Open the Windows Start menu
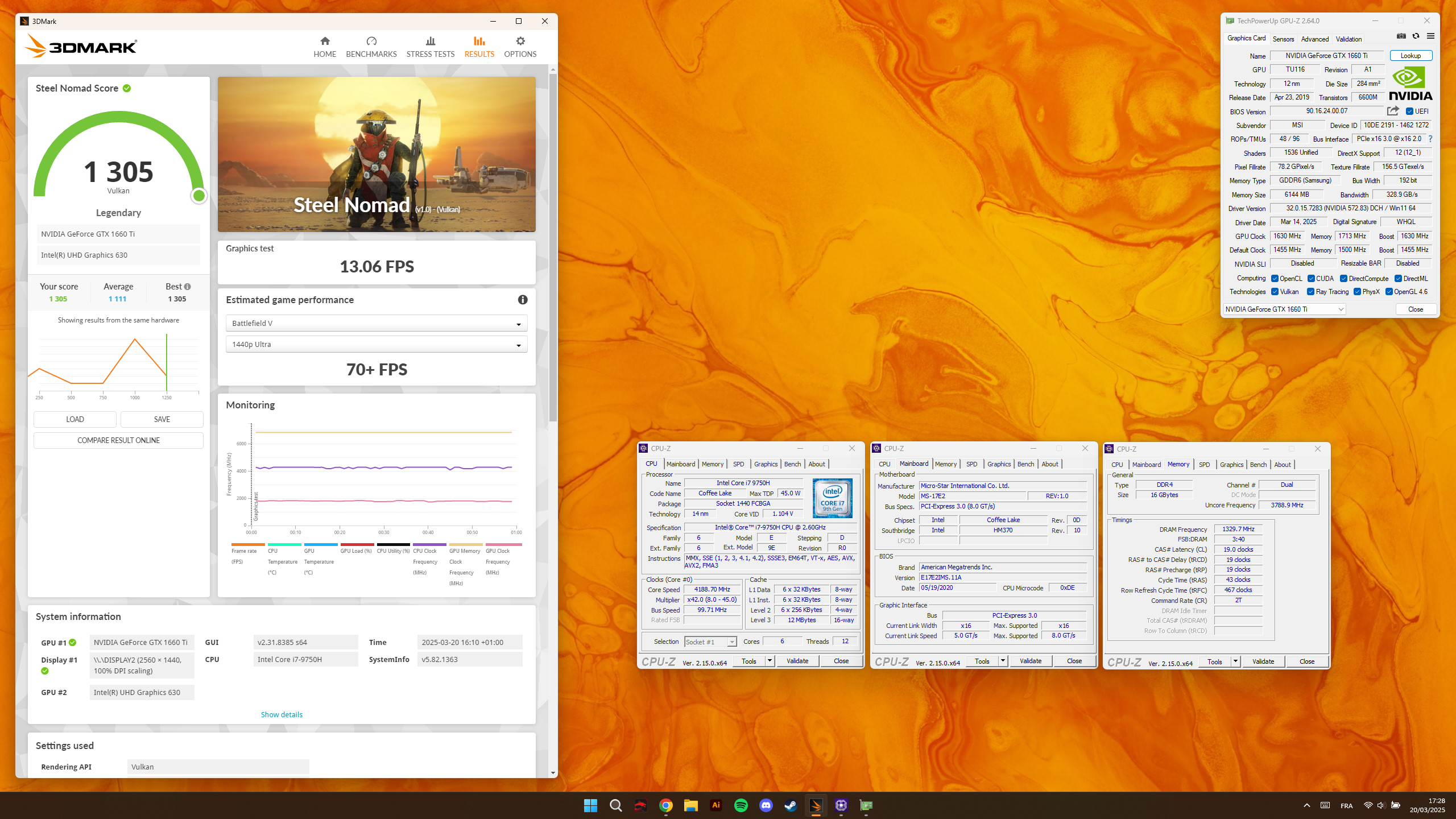 click(x=590, y=805)
